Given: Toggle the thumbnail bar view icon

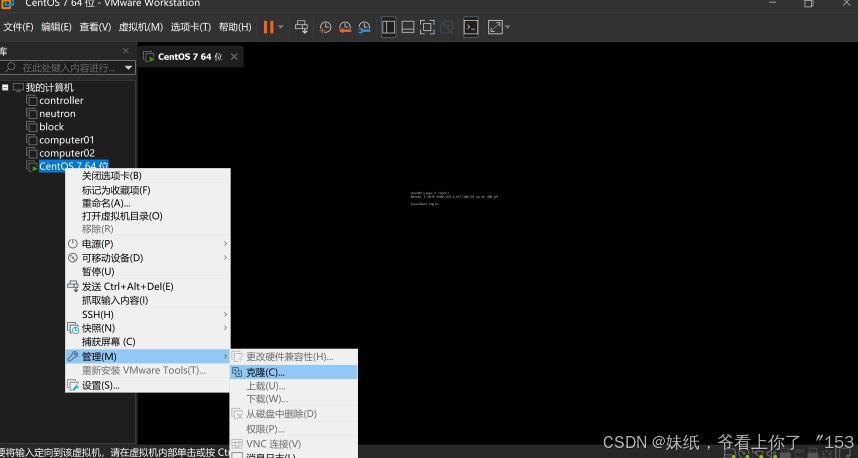Looking at the screenshot, I should pos(408,27).
